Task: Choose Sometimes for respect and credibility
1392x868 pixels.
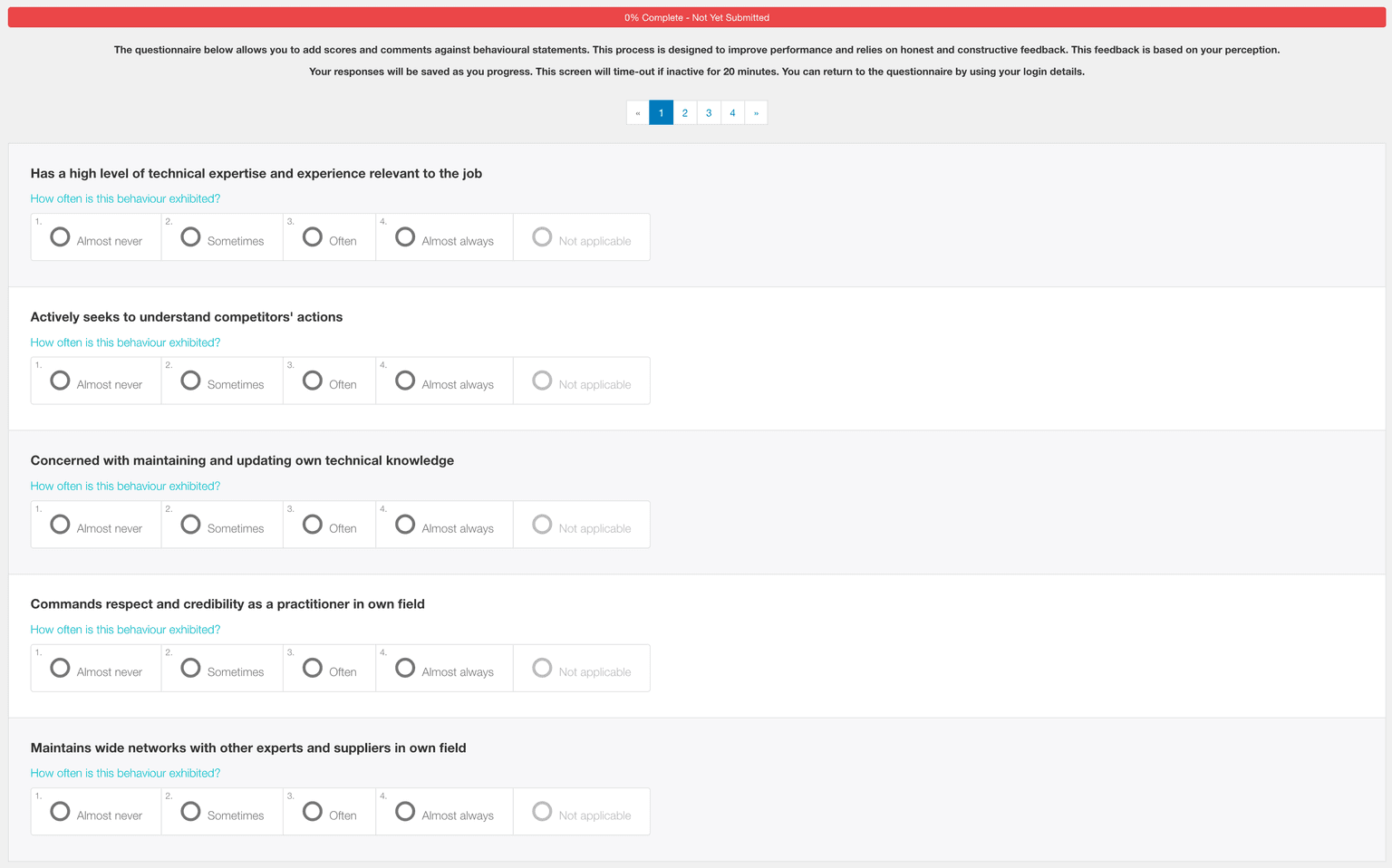Action: (x=190, y=668)
